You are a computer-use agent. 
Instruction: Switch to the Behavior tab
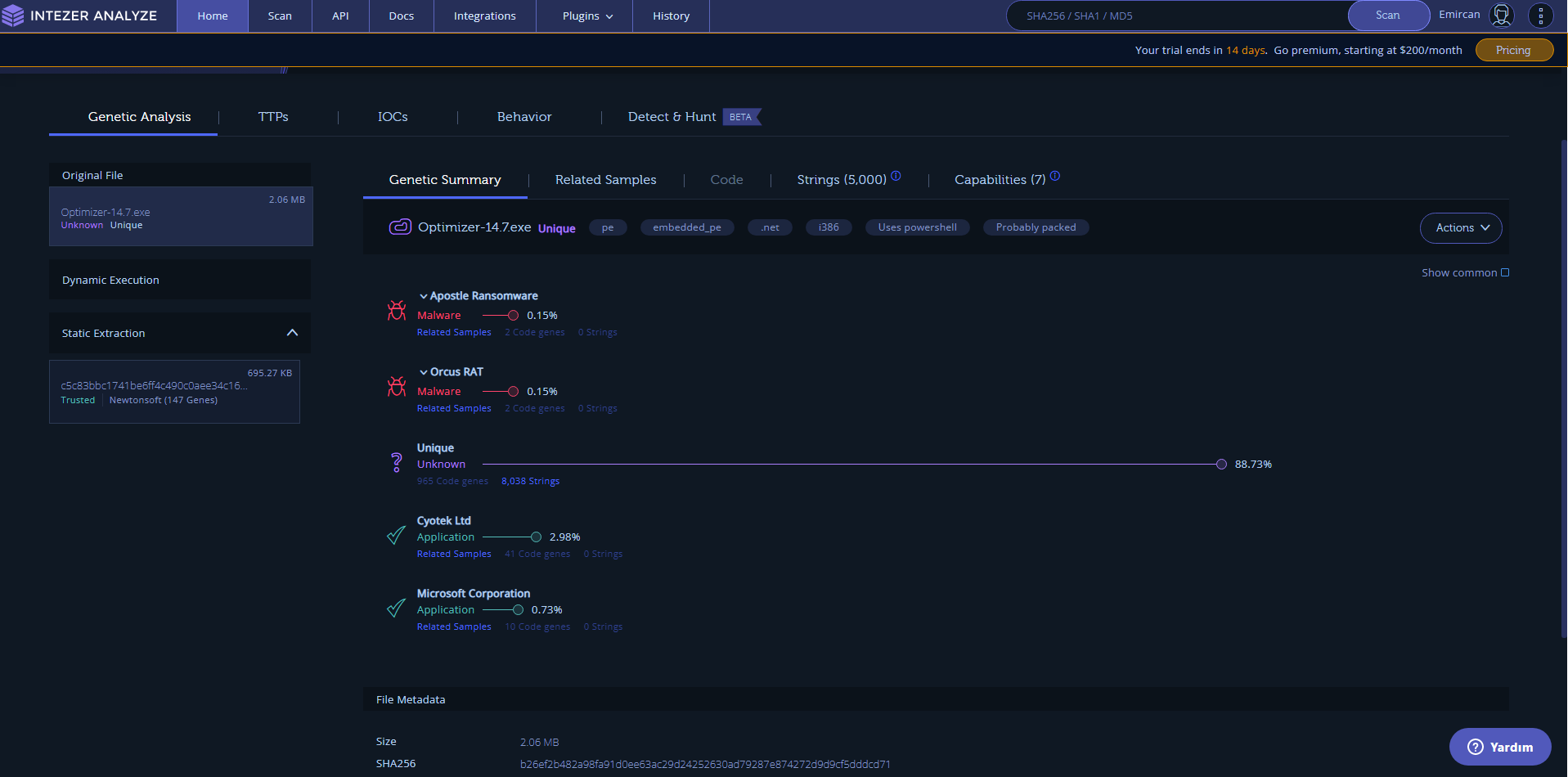tap(524, 117)
